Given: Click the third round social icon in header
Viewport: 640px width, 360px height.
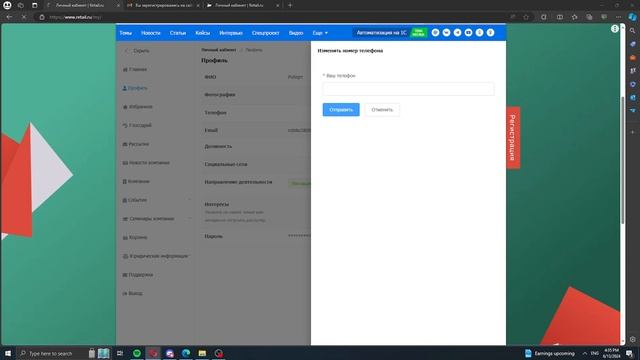Looking at the screenshot, I should (458, 33).
